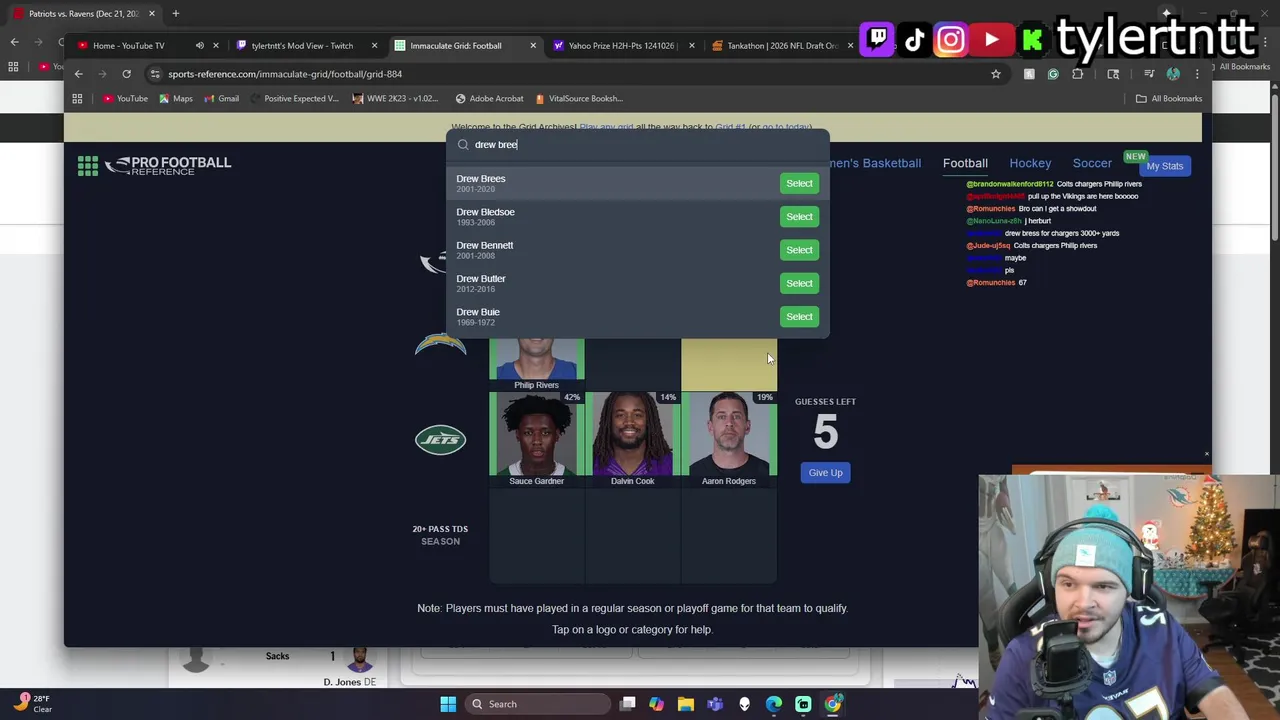The image size is (1280, 720).
Task: Open the weather widget showing 28°F
Action: tap(30, 704)
